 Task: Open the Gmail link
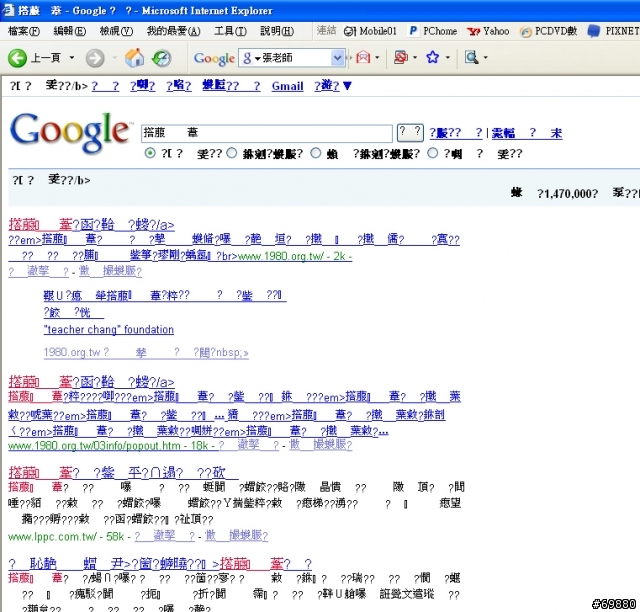point(287,86)
